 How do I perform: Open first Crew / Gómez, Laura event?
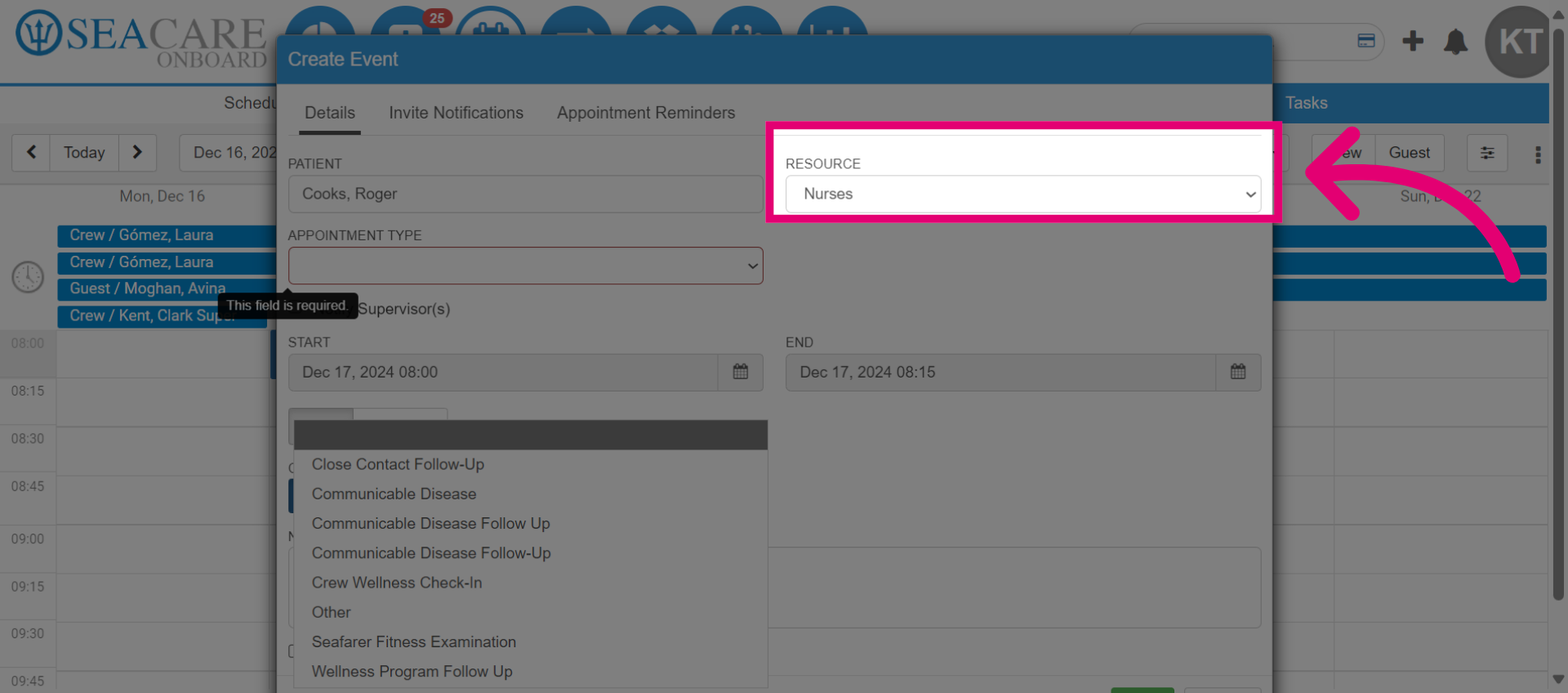pyautogui.click(x=167, y=235)
